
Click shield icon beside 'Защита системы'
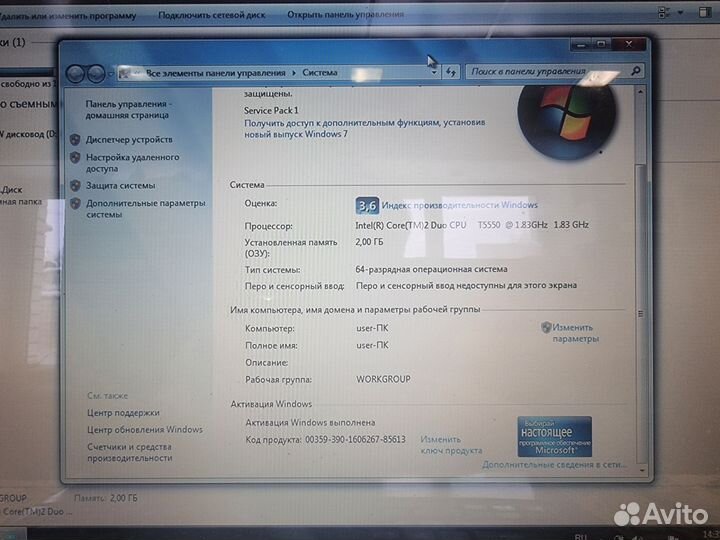(75, 186)
